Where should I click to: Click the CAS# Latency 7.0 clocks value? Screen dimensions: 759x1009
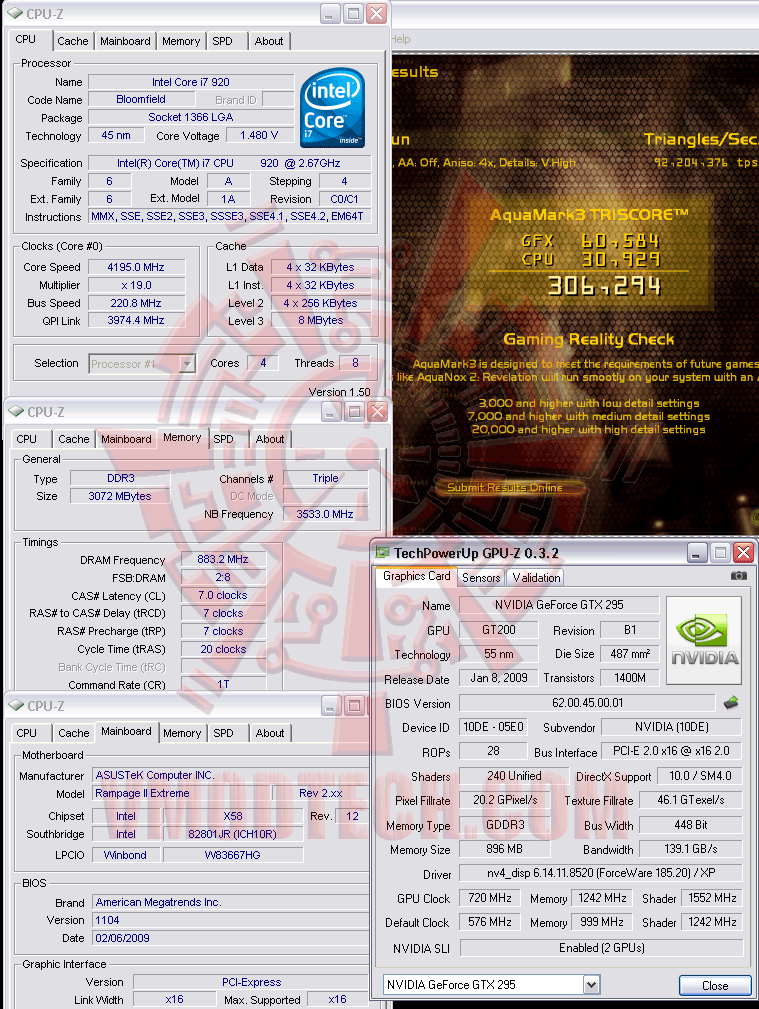[223, 595]
